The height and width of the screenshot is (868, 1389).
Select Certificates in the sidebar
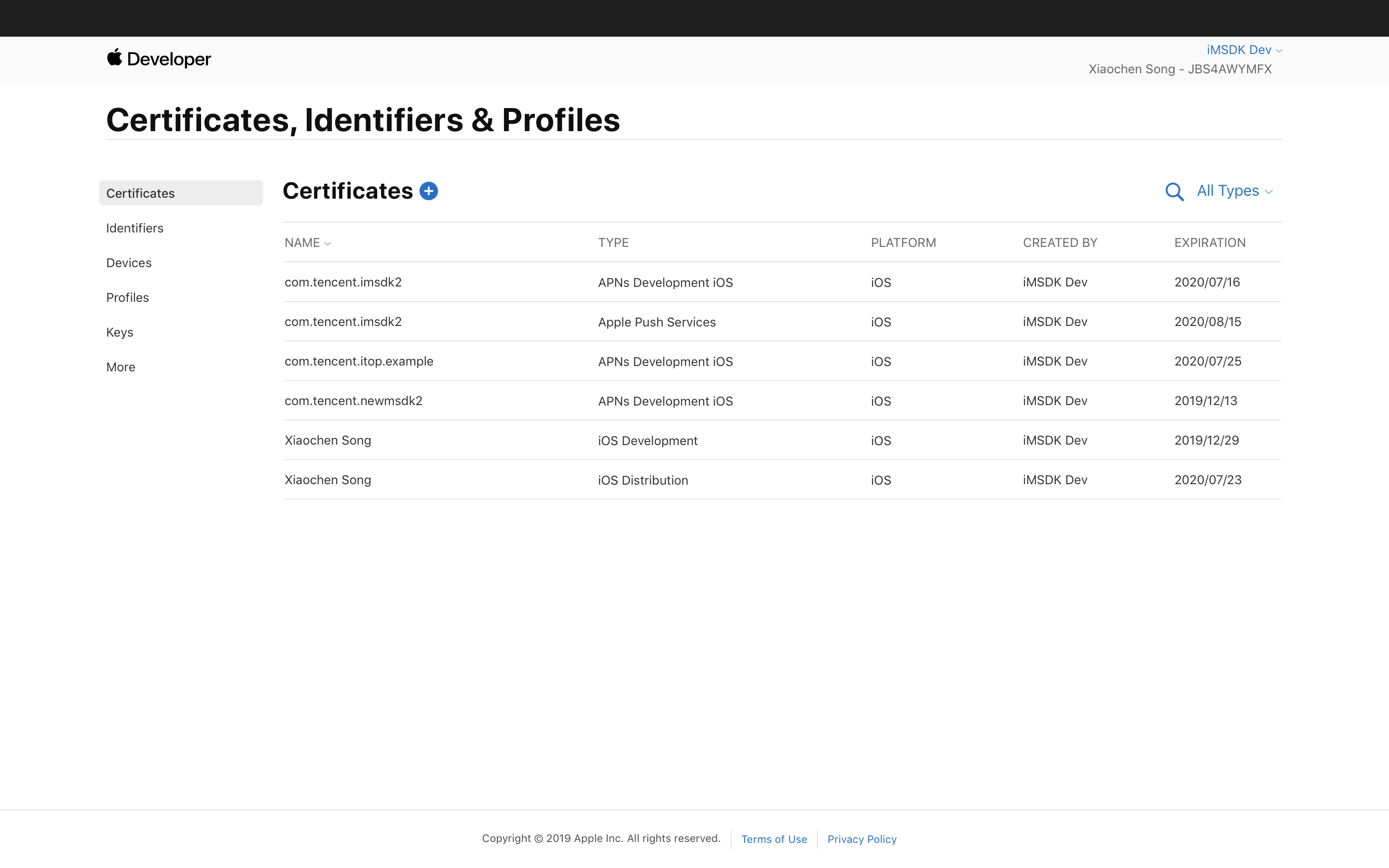[181, 193]
